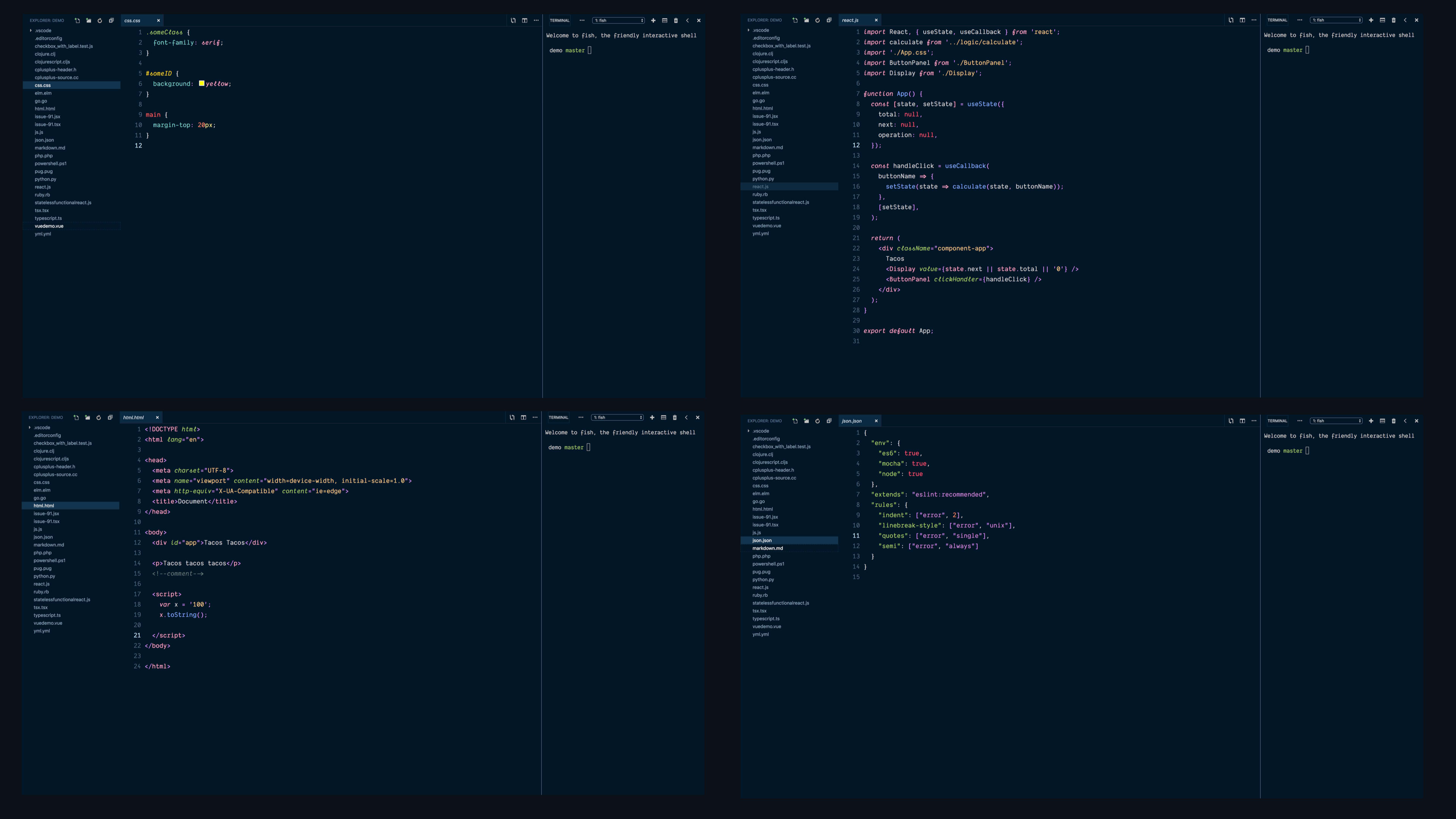Viewport: 1456px width, 819px height.
Task: Close the css.css tab
Action: pos(158,20)
